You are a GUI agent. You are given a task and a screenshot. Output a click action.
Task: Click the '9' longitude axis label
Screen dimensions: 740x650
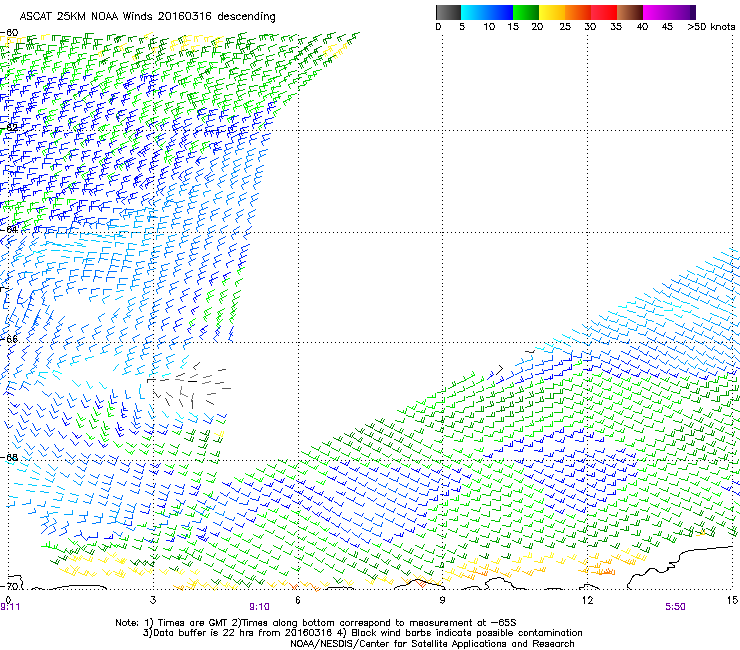tap(442, 600)
